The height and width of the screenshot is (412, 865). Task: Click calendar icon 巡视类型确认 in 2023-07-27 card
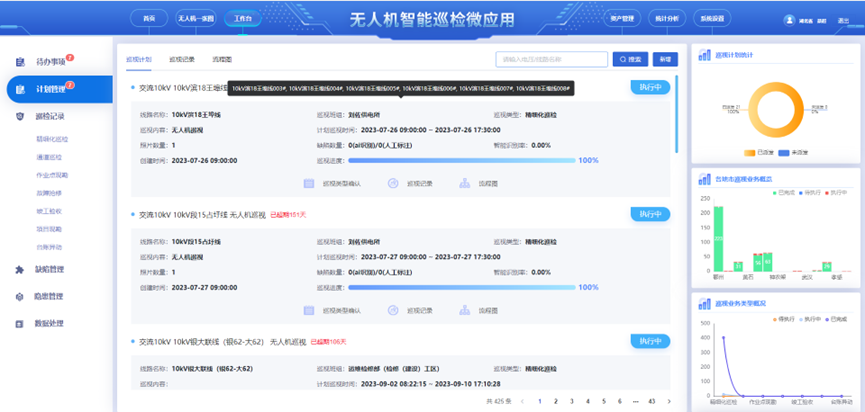[309, 310]
